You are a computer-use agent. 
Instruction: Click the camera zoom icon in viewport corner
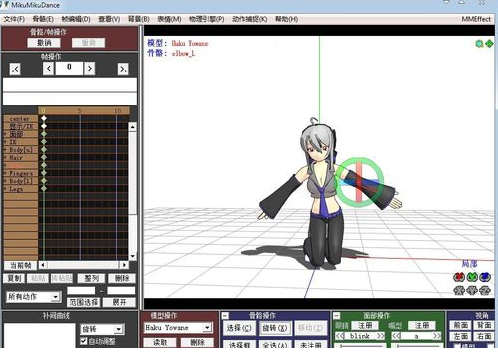click(479, 44)
